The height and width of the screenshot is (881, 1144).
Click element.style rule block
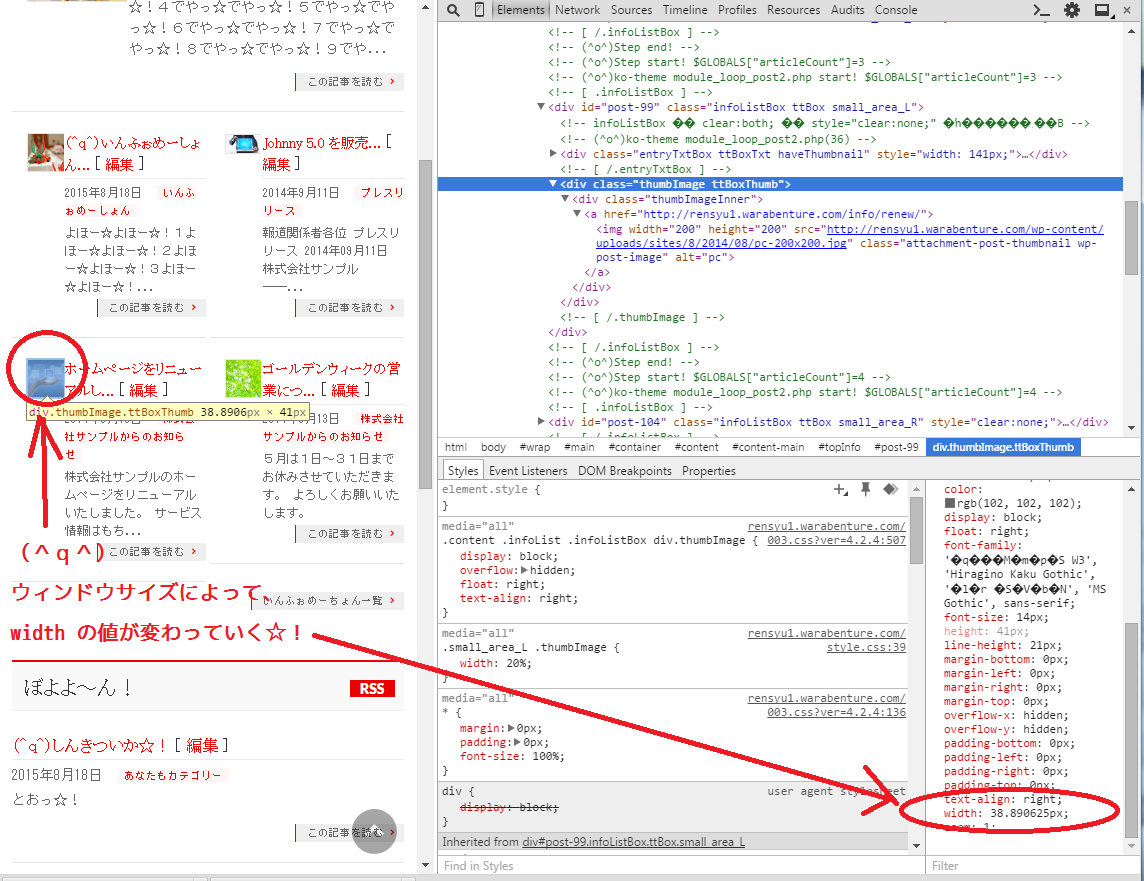674,497
